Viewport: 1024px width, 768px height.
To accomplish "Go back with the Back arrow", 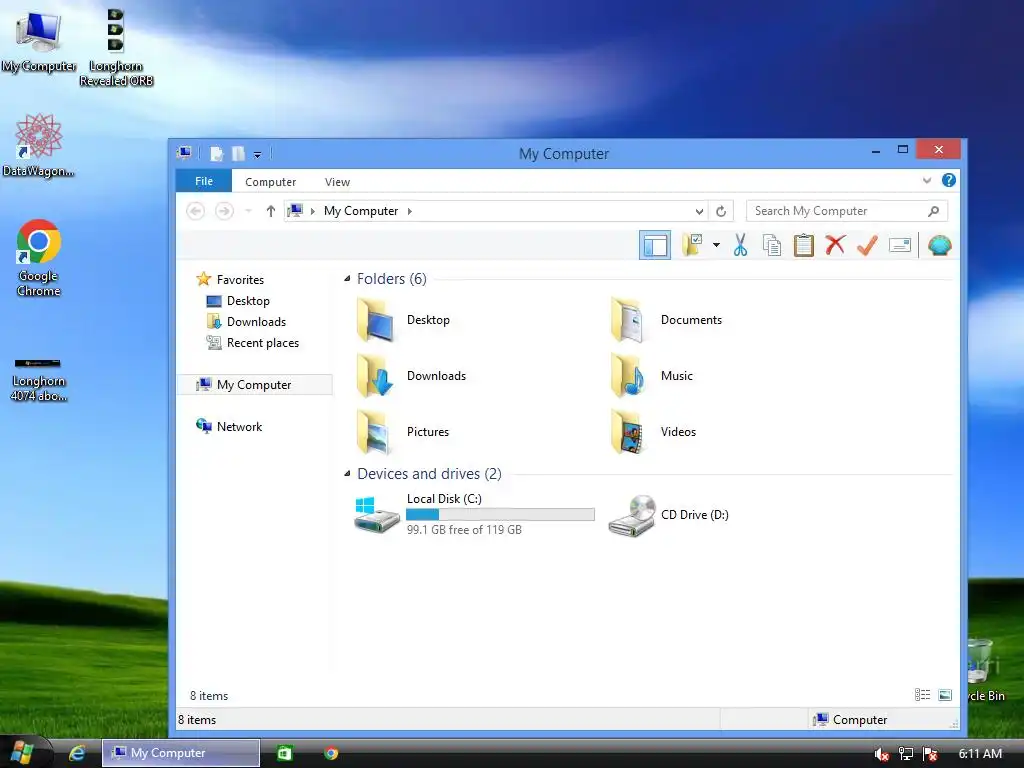I will click(195, 211).
